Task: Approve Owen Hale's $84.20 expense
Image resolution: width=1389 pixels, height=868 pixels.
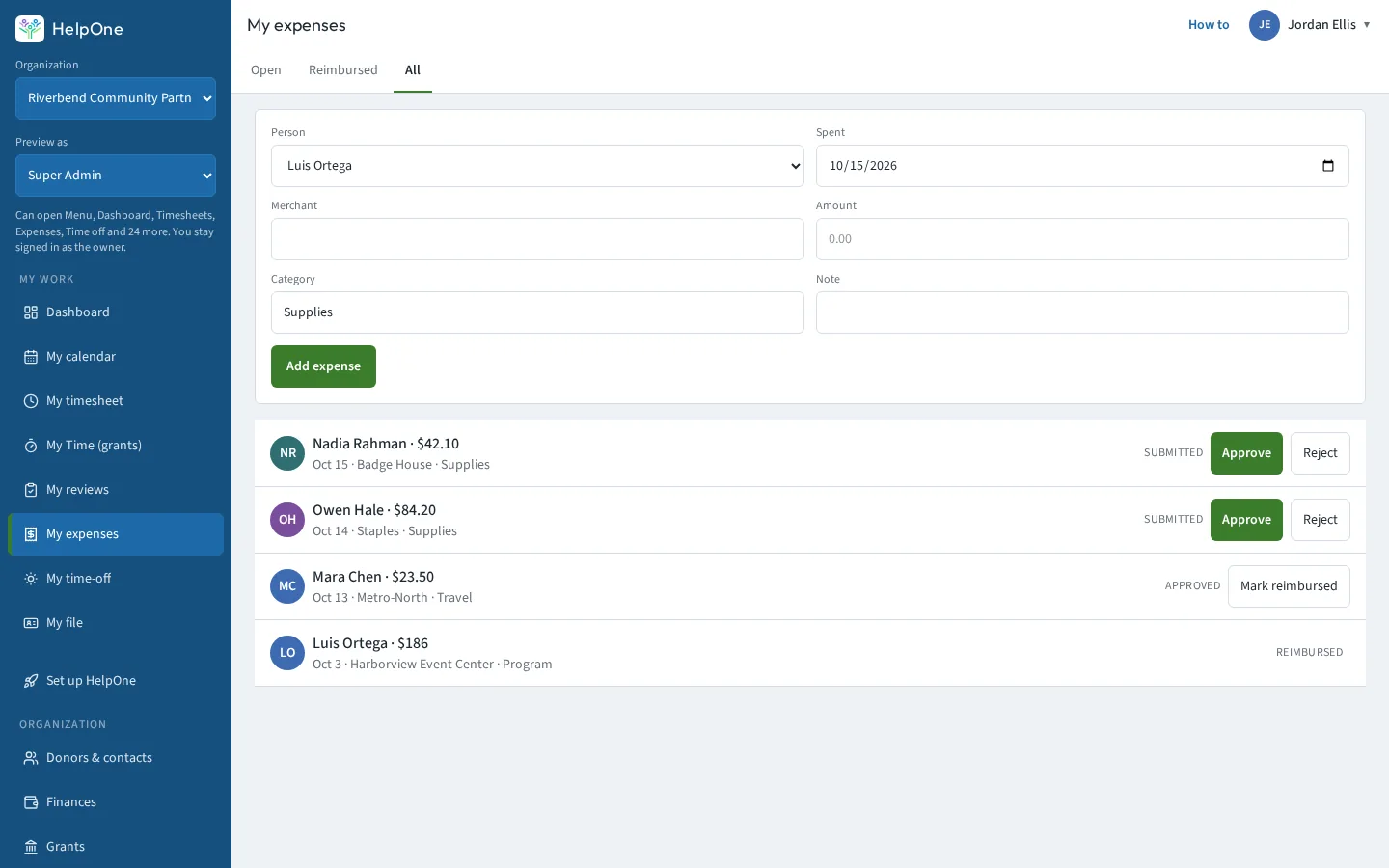Action: pos(1246,520)
